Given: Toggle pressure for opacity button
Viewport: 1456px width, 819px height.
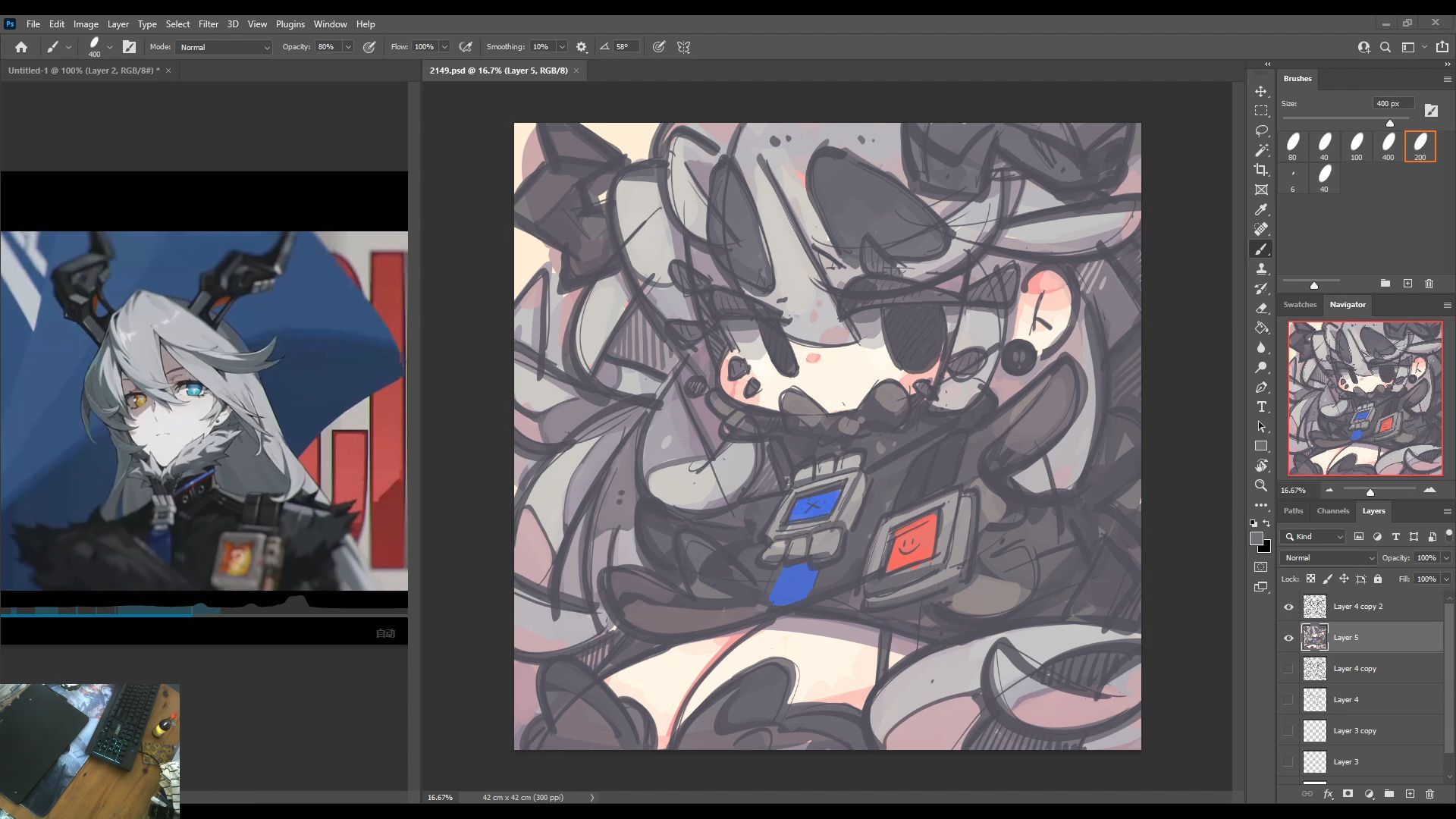Looking at the screenshot, I should click(x=369, y=47).
